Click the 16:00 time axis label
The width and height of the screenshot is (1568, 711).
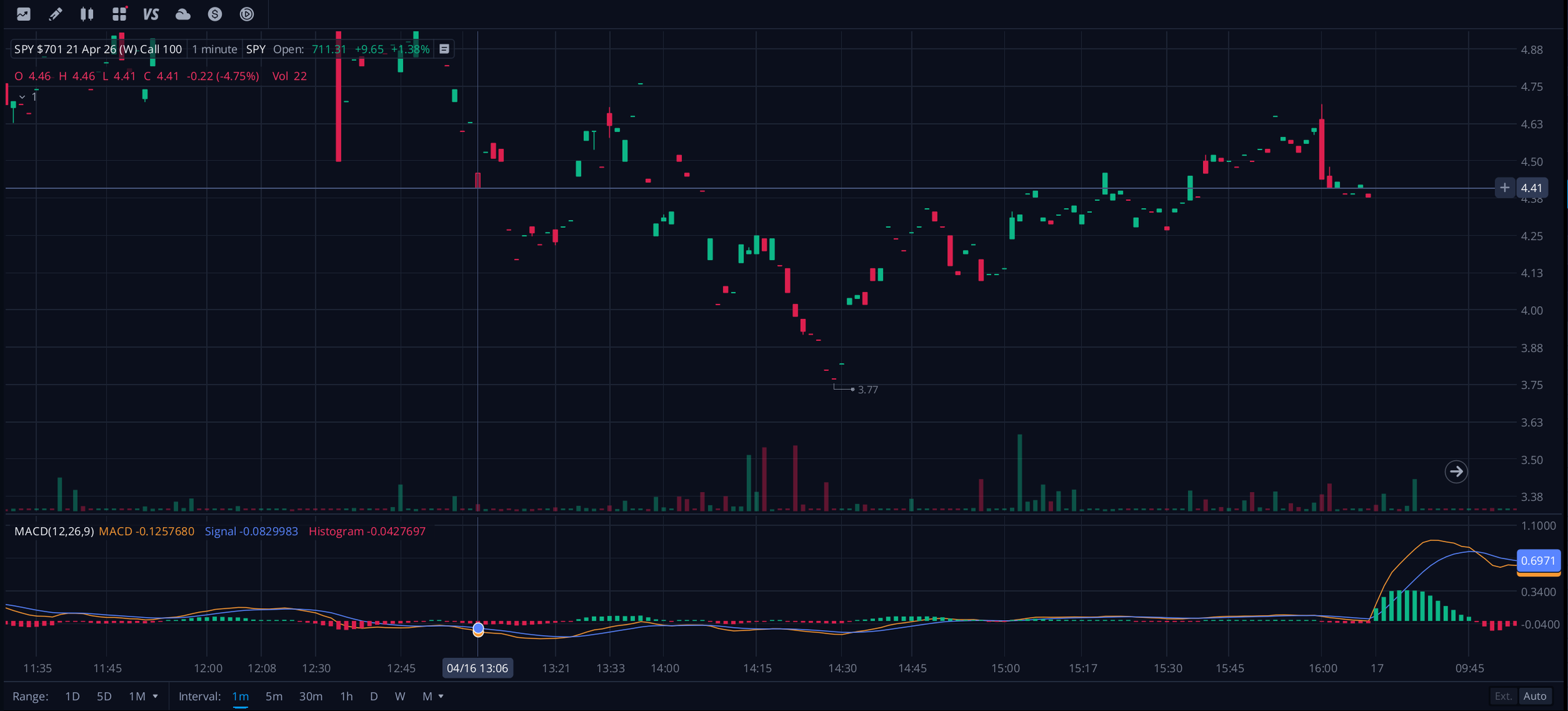click(1323, 668)
